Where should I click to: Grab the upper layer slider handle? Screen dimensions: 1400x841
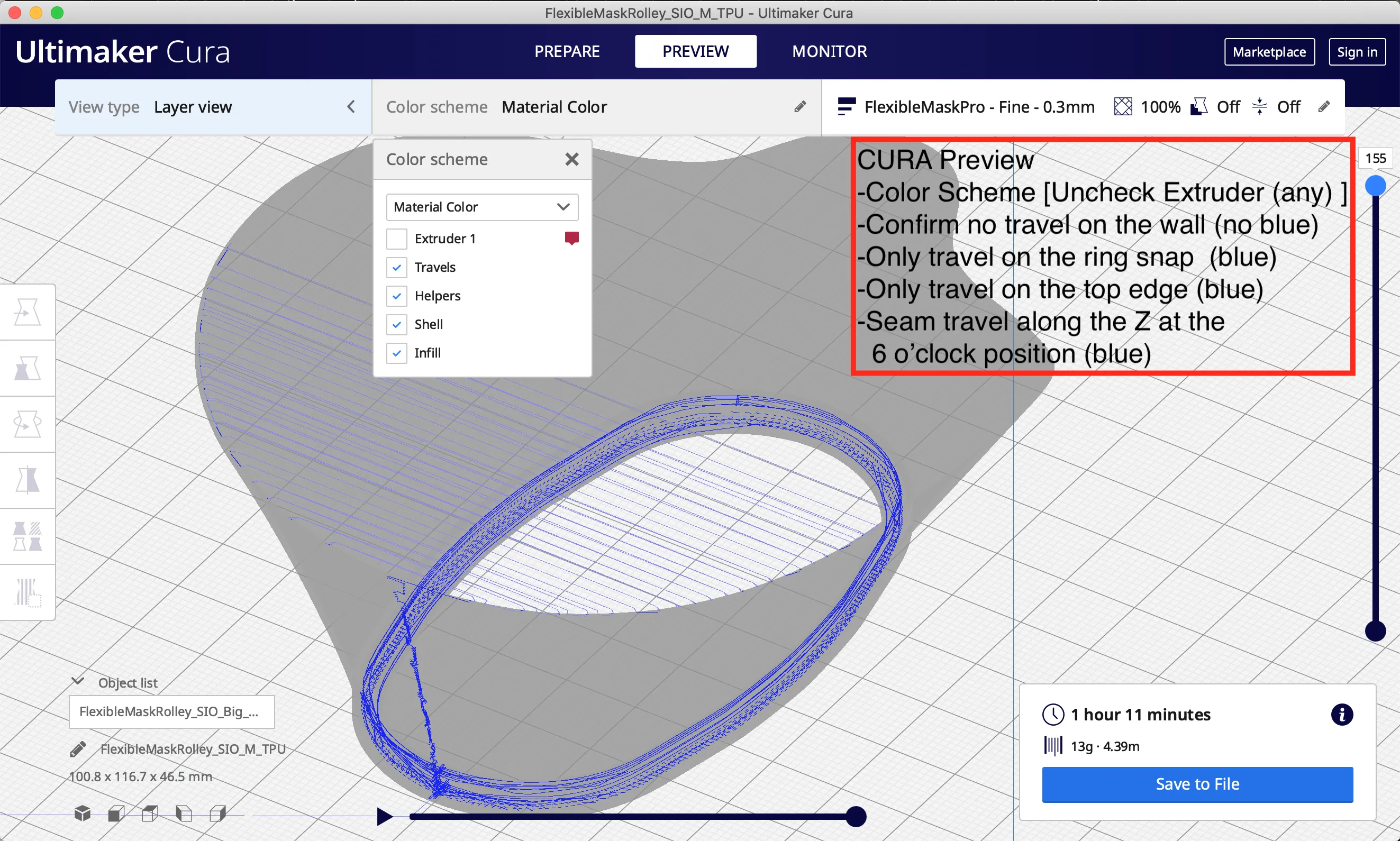[x=1375, y=186]
